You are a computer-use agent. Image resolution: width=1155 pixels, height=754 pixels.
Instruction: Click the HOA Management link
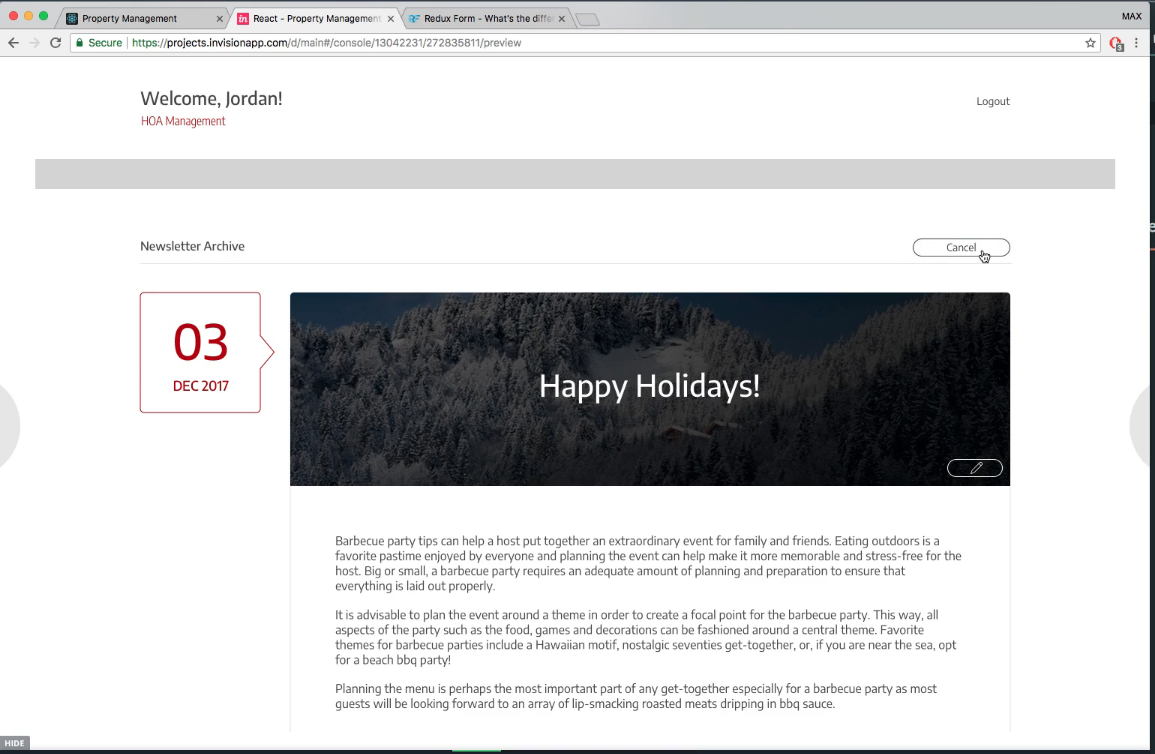[x=183, y=121]
